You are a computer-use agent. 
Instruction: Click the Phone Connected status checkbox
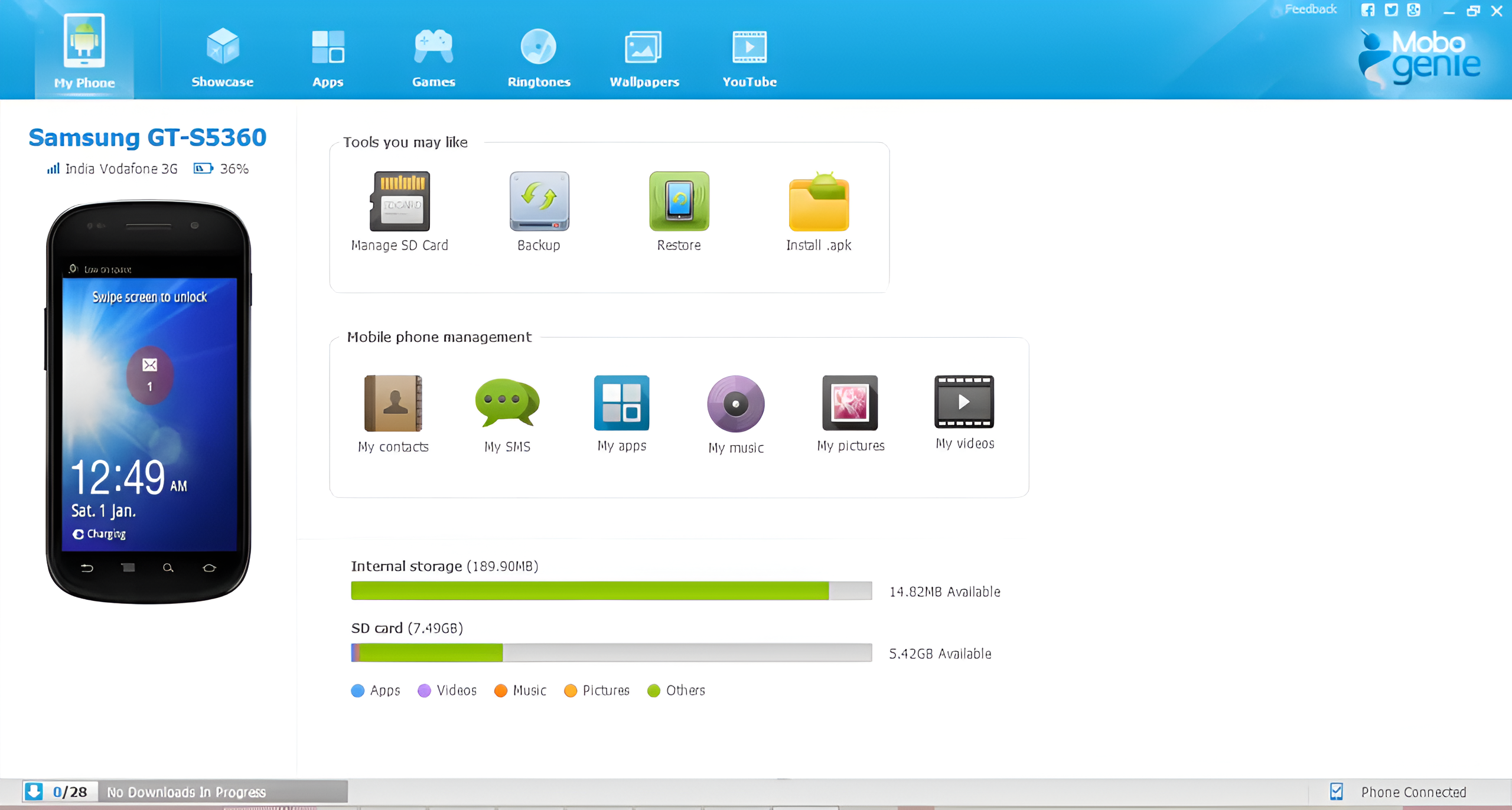1336,791
